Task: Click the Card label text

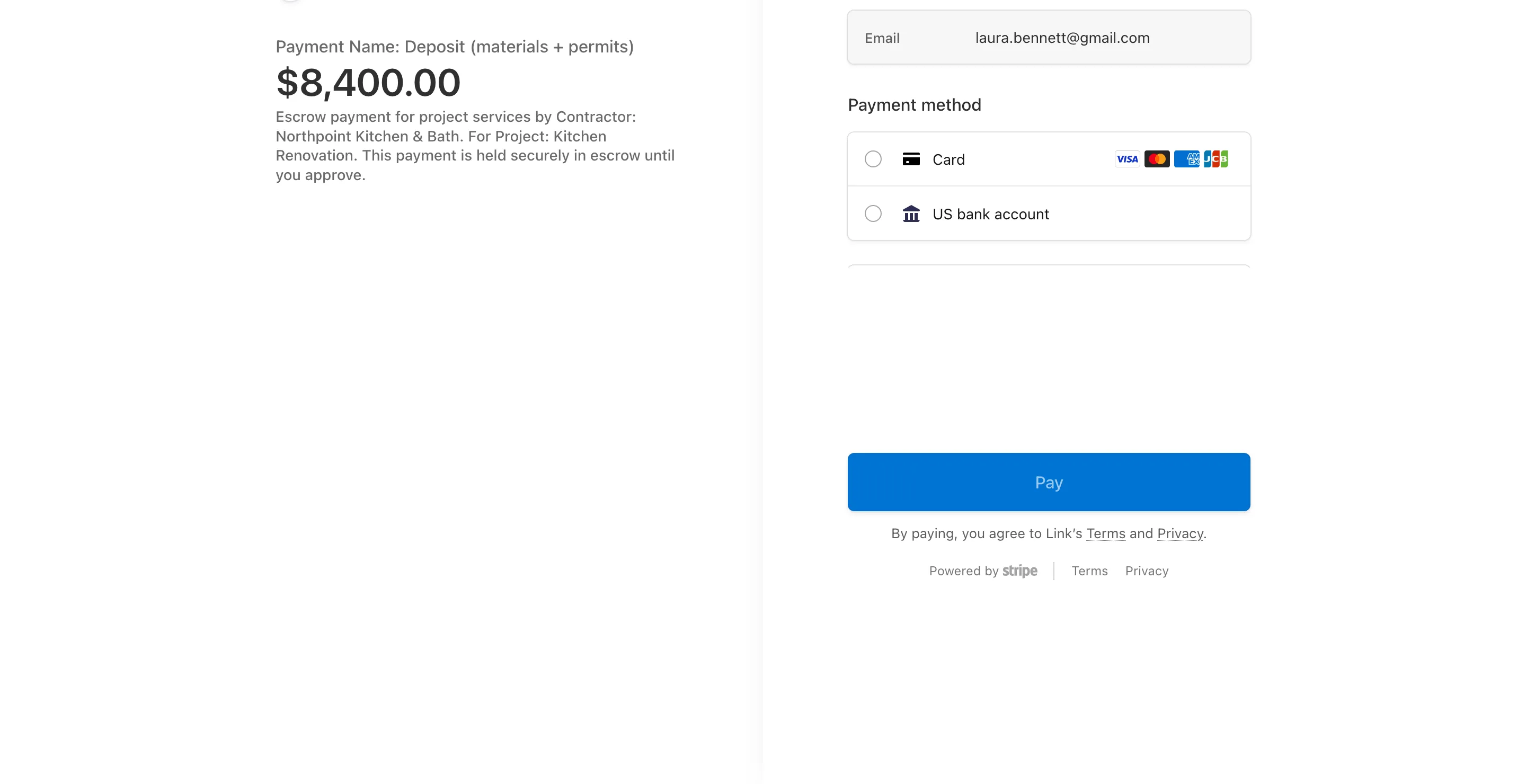Action: point(948,159)
